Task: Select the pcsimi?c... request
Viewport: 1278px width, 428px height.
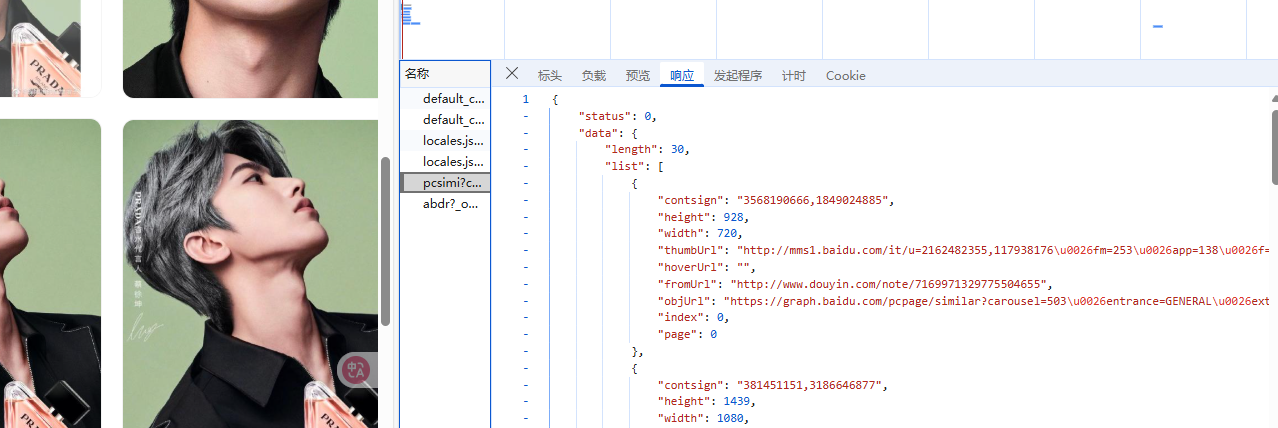Action: (445, 182)
